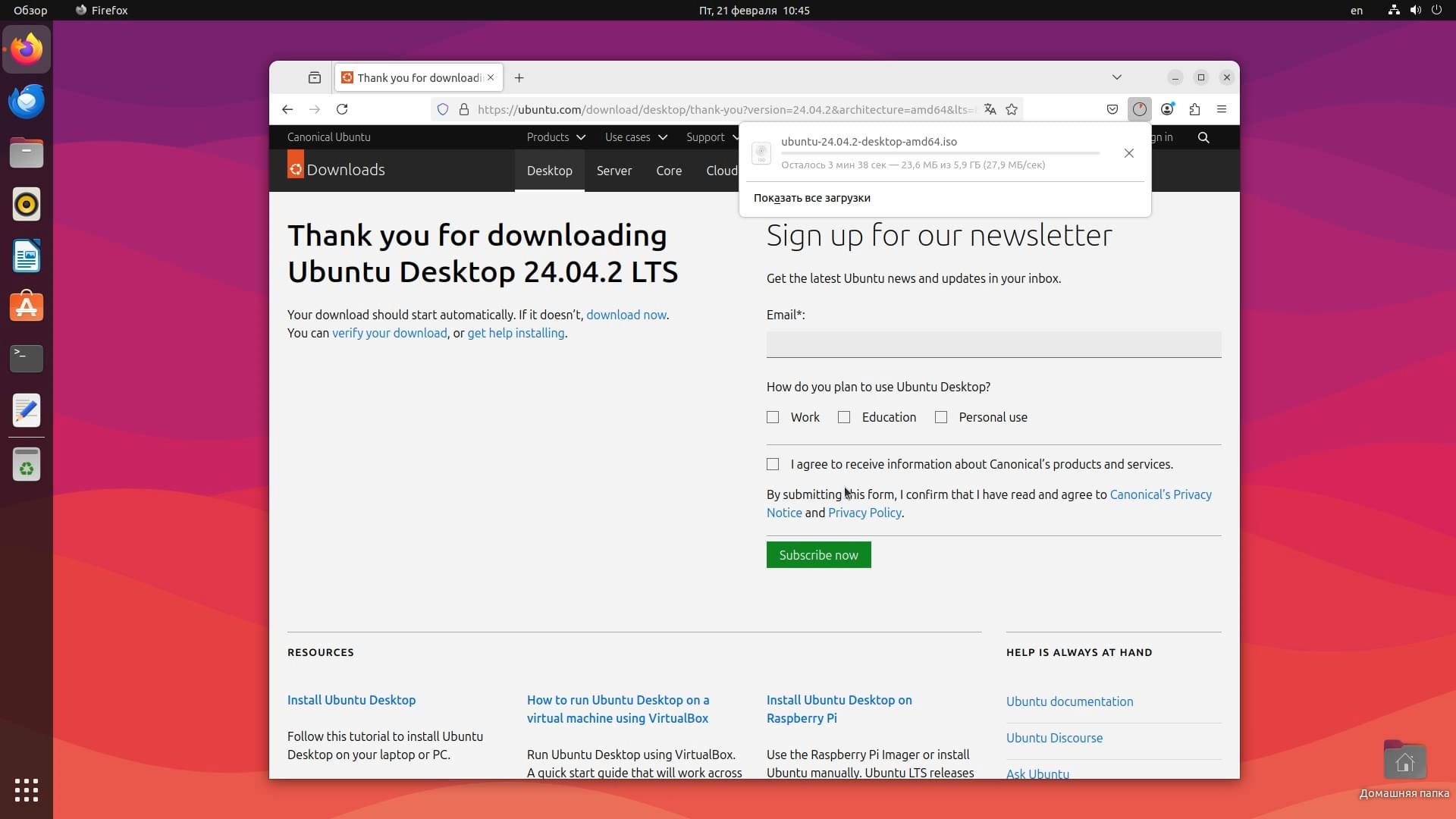Open the VirtualBox tutorial link
Image resolution: width=1456 pixels, height=819 pixels.
[618, 709]
